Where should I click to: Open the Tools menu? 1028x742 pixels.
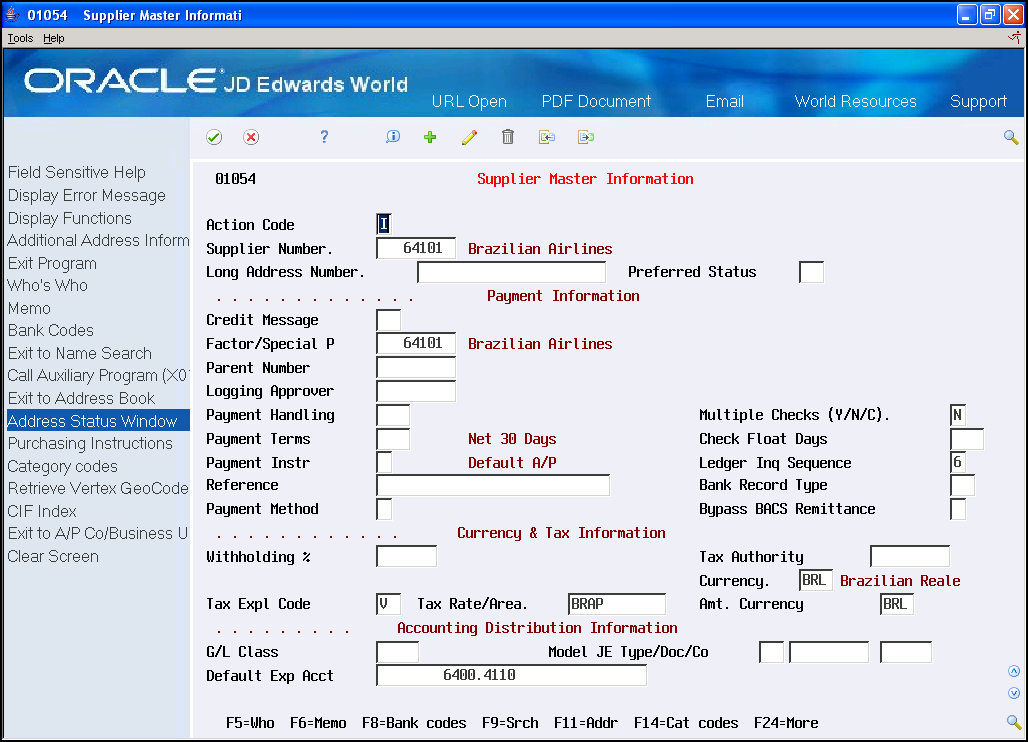pyautogui.click(x=20, y=38)
